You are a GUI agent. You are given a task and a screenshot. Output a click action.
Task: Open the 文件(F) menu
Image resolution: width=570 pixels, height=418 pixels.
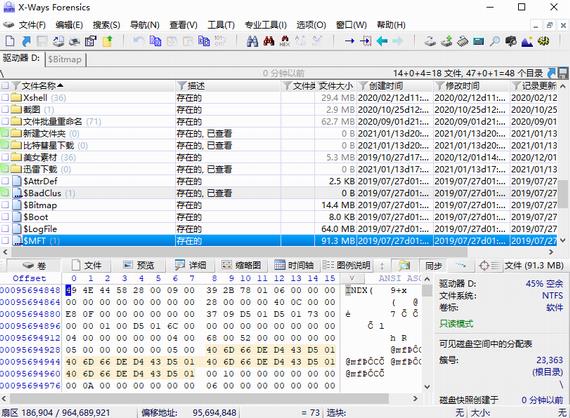tap(32, 25)
